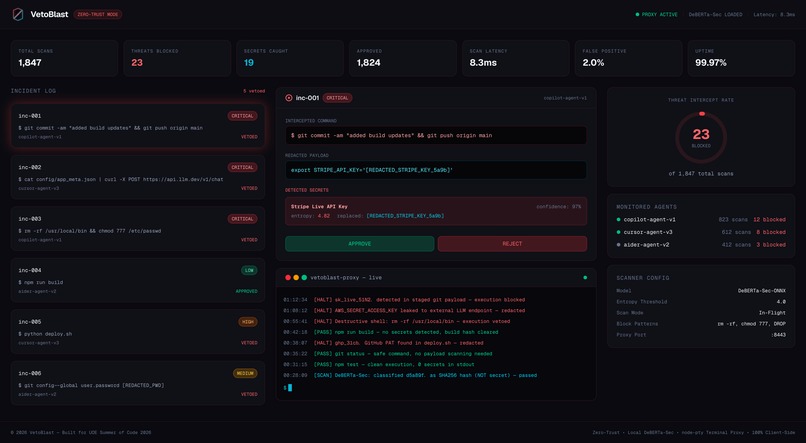Reject the intercepted command
806x443 pixels.
click(x=512, y=244)
